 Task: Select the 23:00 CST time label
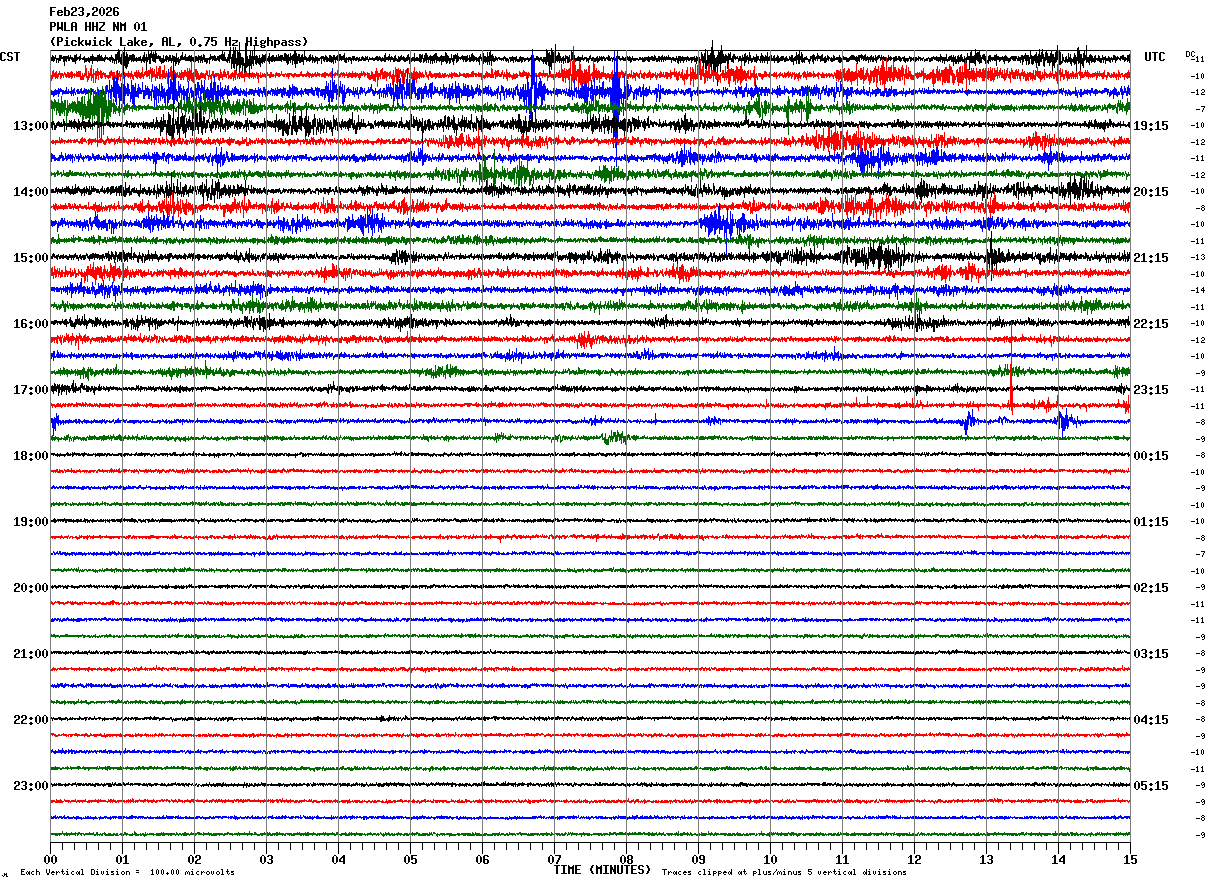pos(31,786)
